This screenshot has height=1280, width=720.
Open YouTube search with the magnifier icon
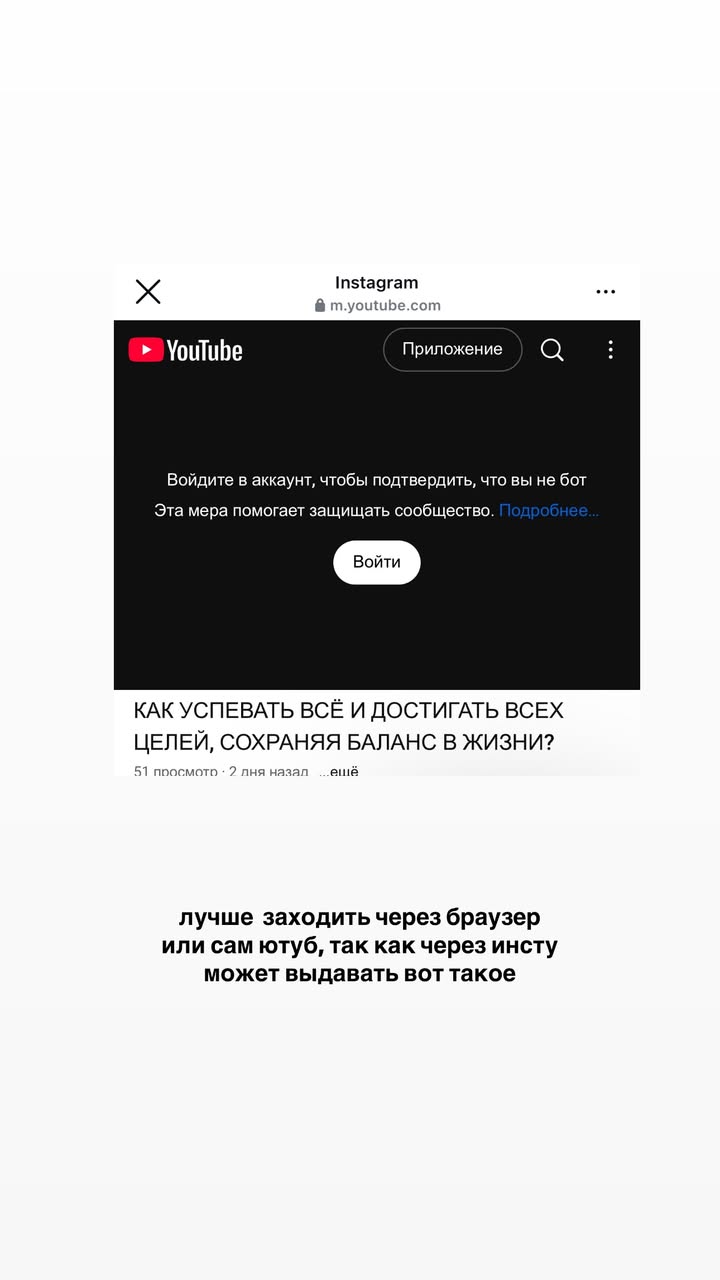(x=552, y=350)
